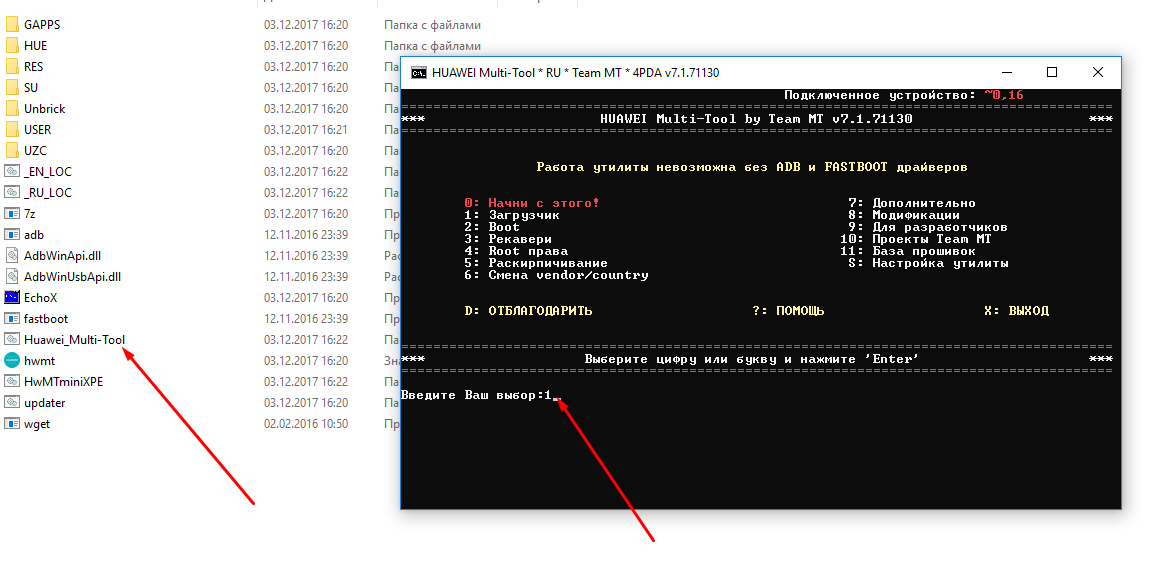The height and width of the screenshot is (575, 1165).
Task: Click the hwmt Huawei logo icon
Action: point(12,360)
